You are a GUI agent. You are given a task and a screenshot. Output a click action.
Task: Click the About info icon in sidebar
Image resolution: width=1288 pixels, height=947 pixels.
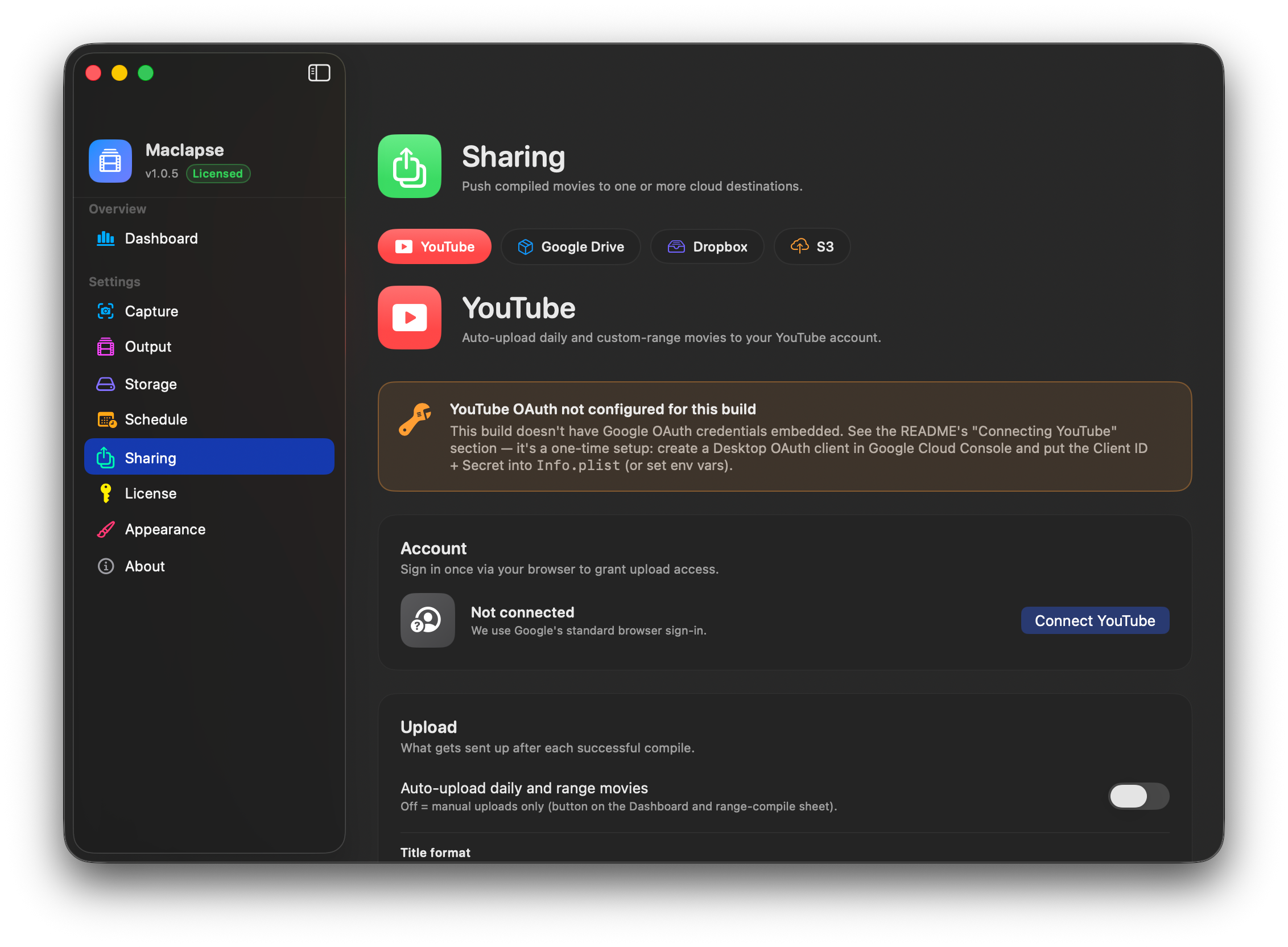(x=105, y=566)
